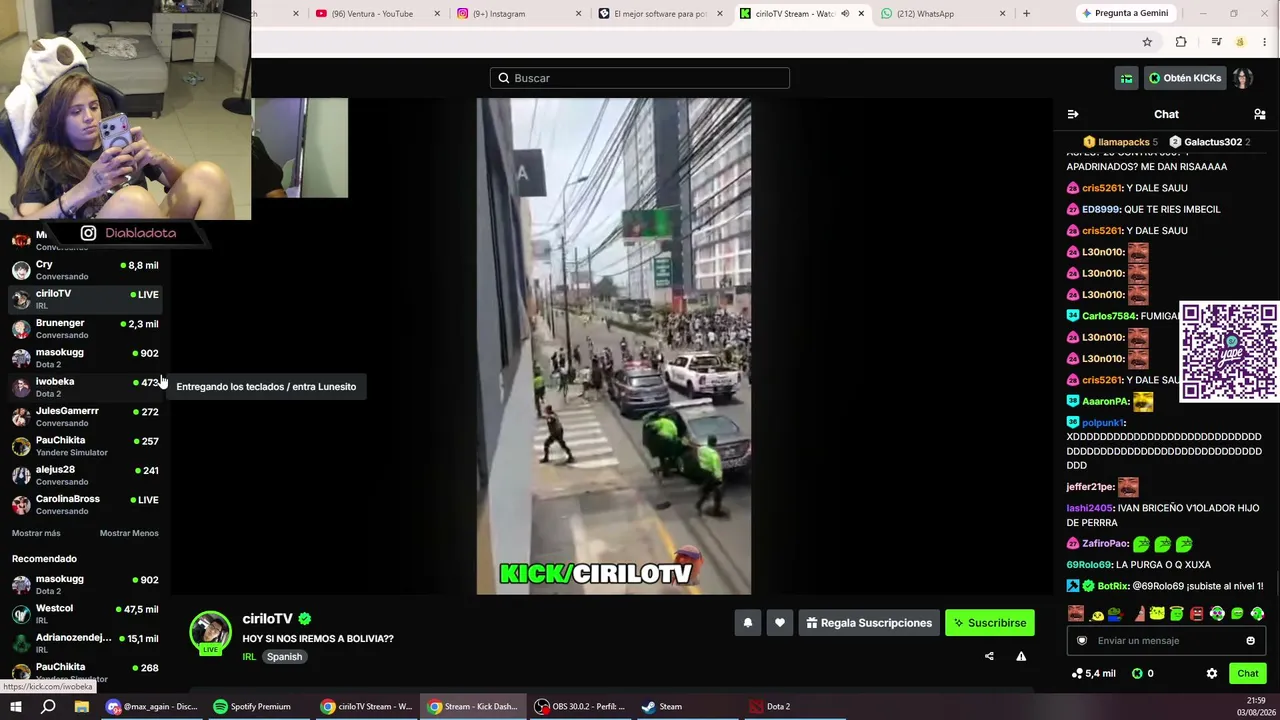
Task: Open chat settings gear icon
Action: coord(1212,673)
